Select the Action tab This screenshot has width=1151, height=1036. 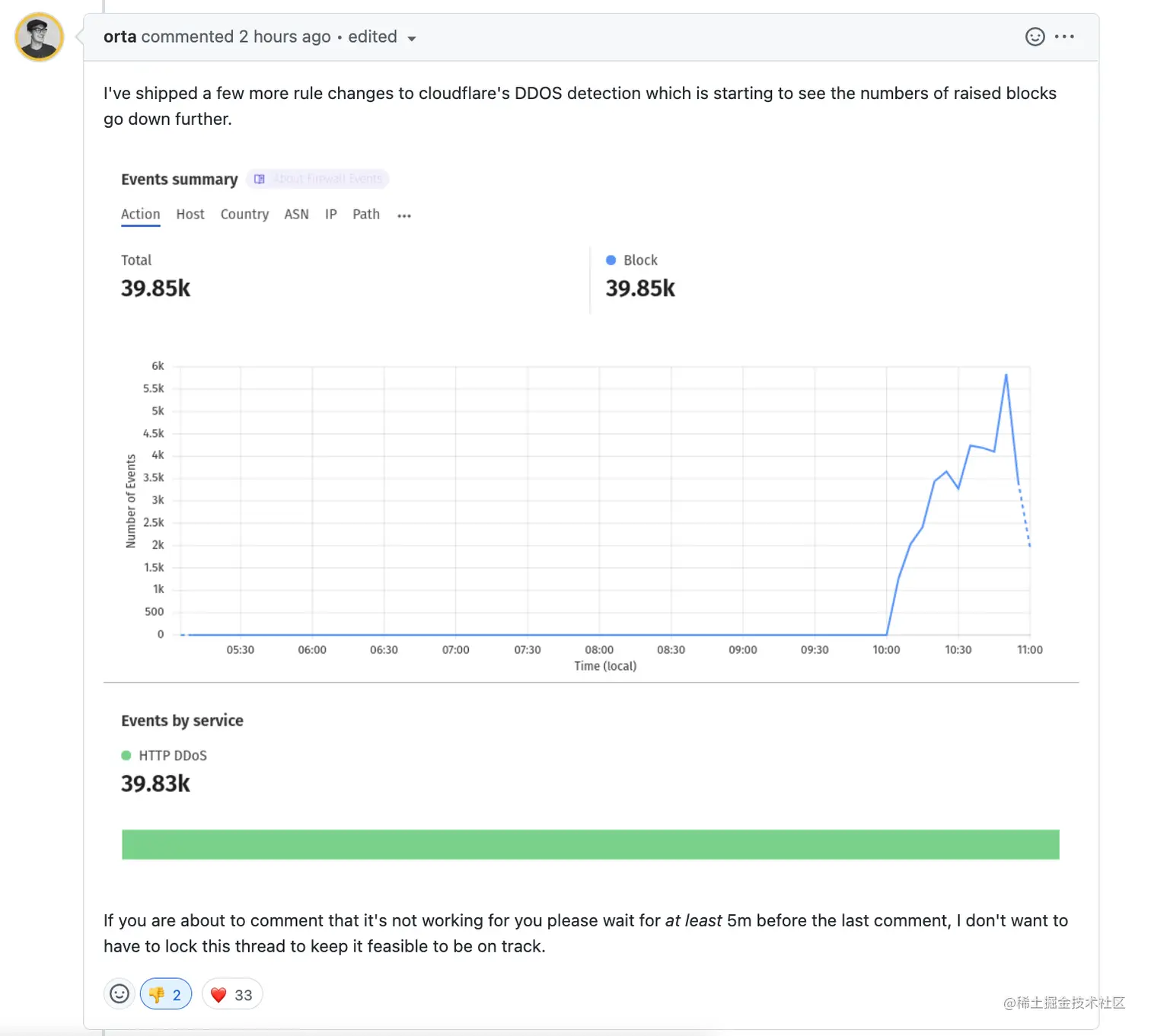coord(140,215)
